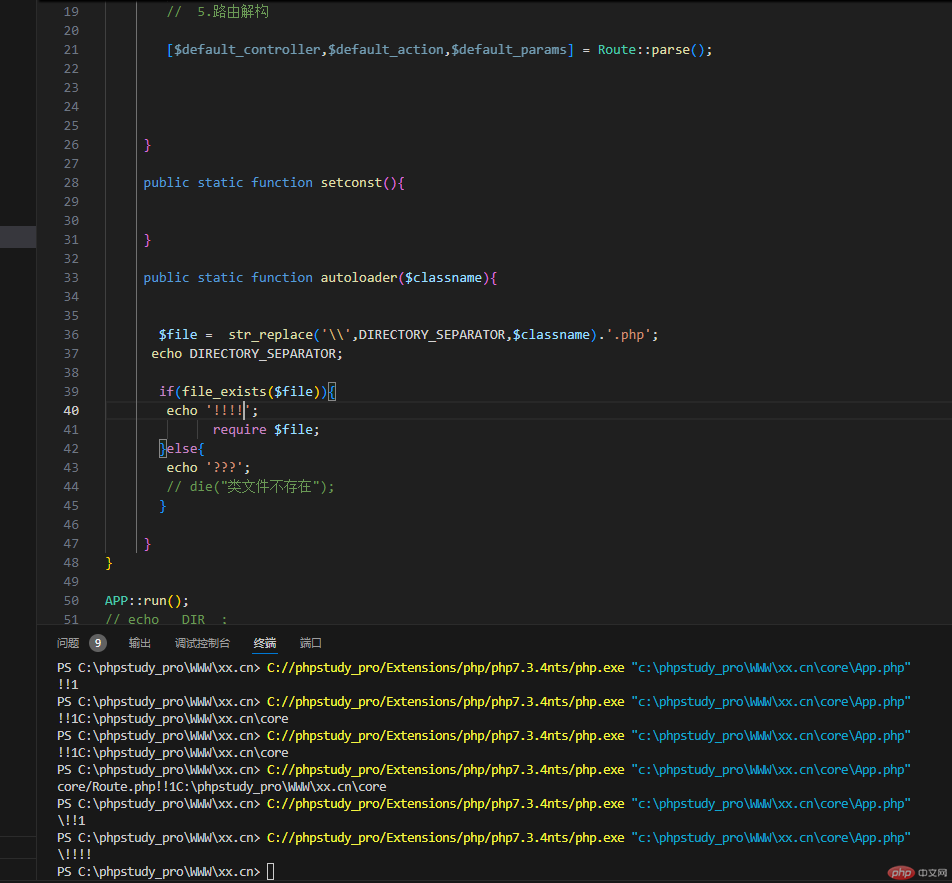Viewport: 952px width, 883px height.
Task: Click the autoloader function name
Action: tap(359, 278)
